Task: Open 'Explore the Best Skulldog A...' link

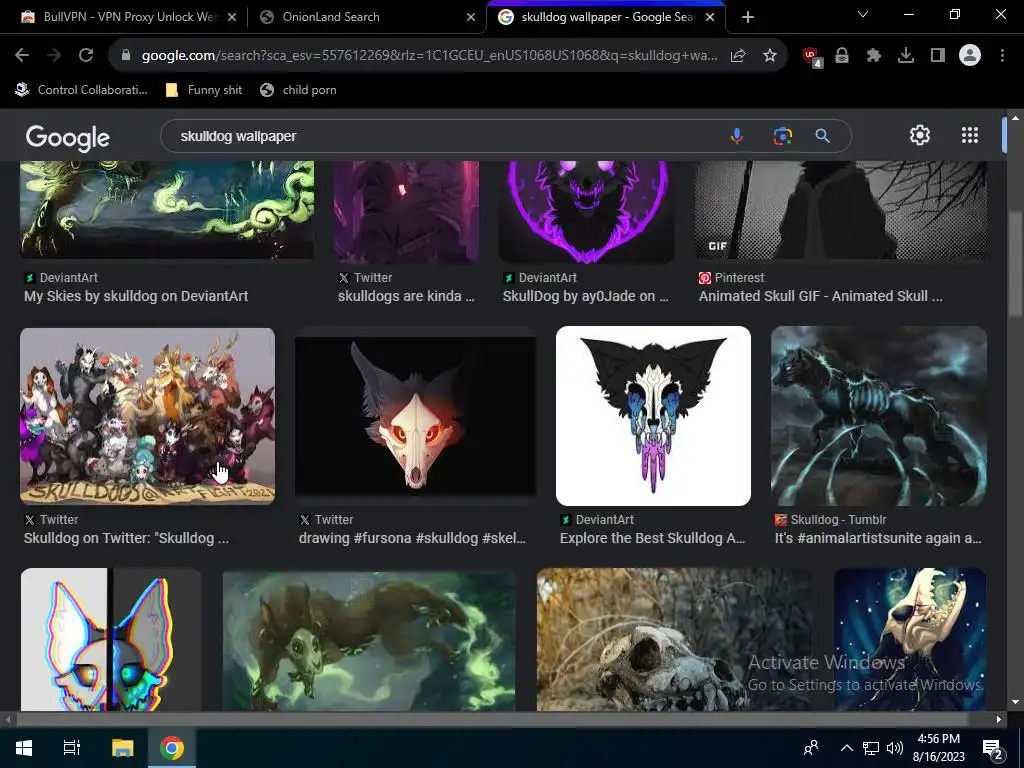Action: click(652, 538)
